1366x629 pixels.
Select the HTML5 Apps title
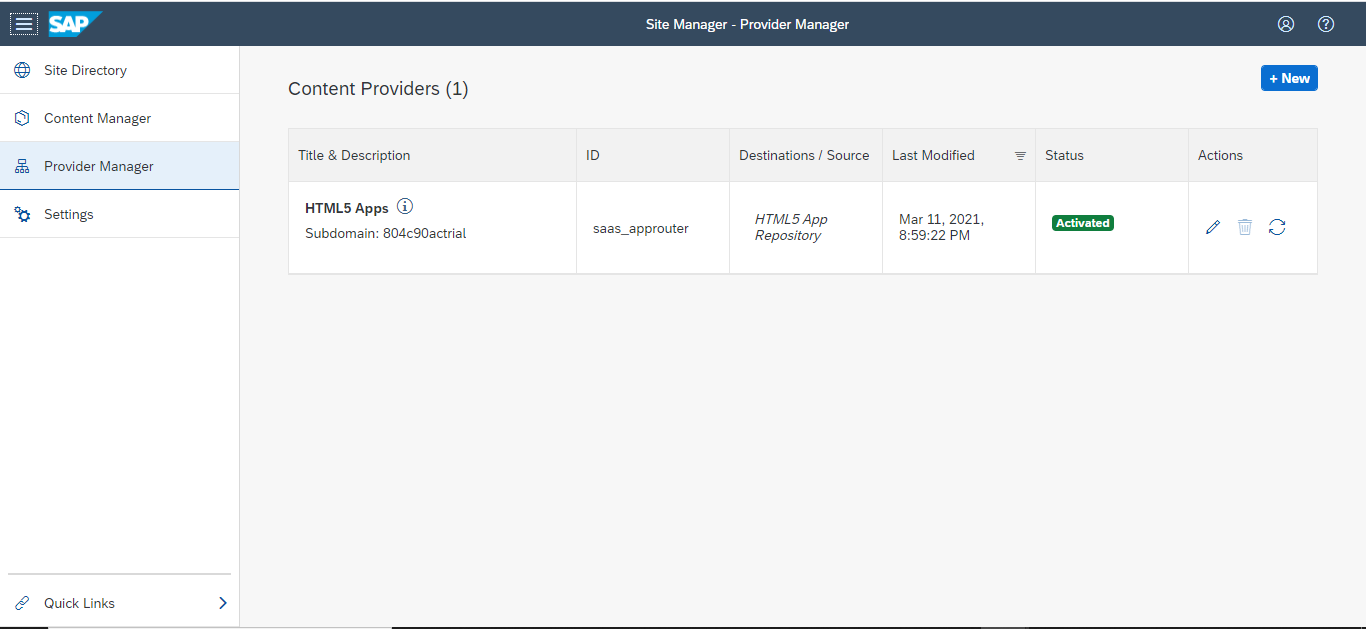tap(347, 208)
